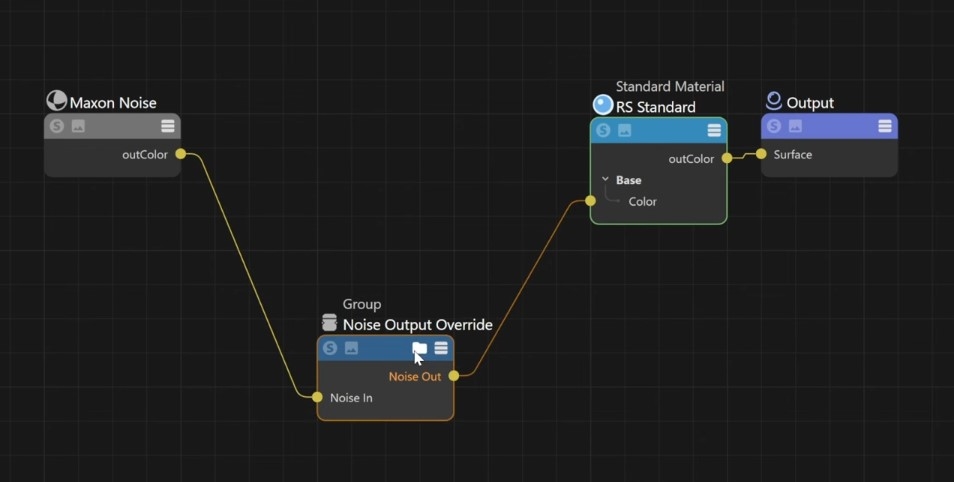Click the Maxon Noise node type icon
Screen dimensions: 954x482
(x=56, y=102)
